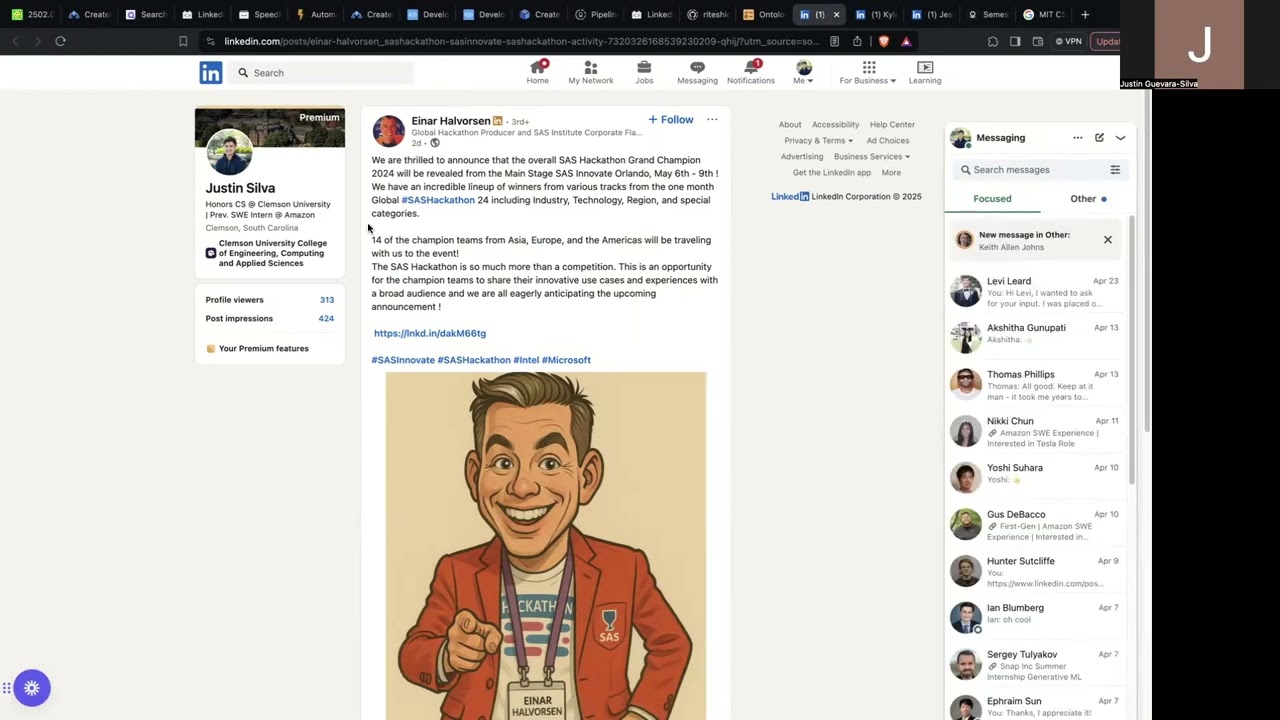Image resolution: width=1280 pixels, height=720 pixels.
Task: Open the About footer link
Action: [x=790, y=124]
